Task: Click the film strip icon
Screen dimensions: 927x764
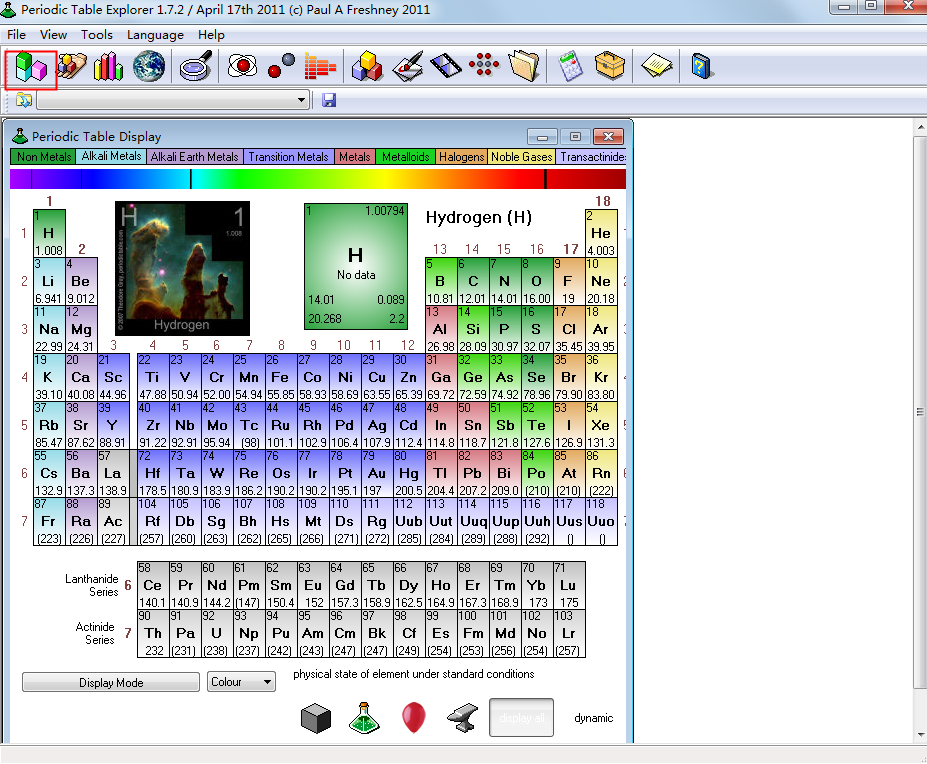Action: [445, 67]
